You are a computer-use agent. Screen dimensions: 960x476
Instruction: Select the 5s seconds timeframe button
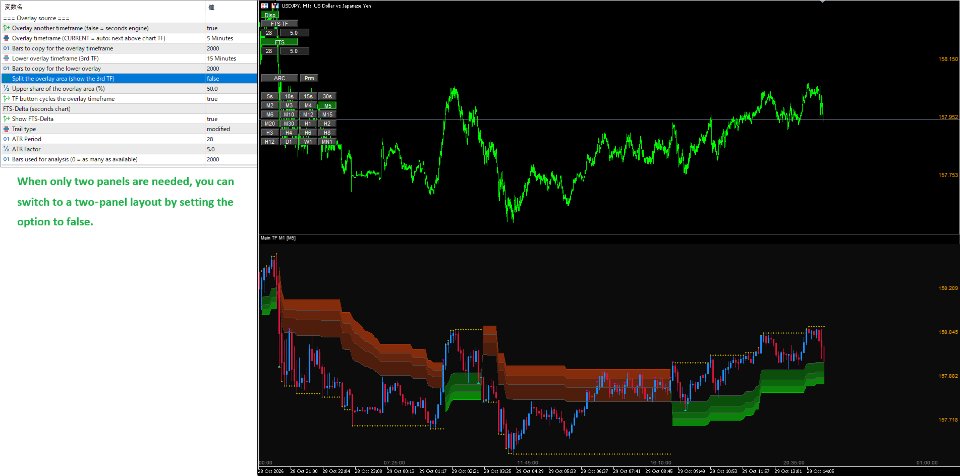tap(270, 96)
